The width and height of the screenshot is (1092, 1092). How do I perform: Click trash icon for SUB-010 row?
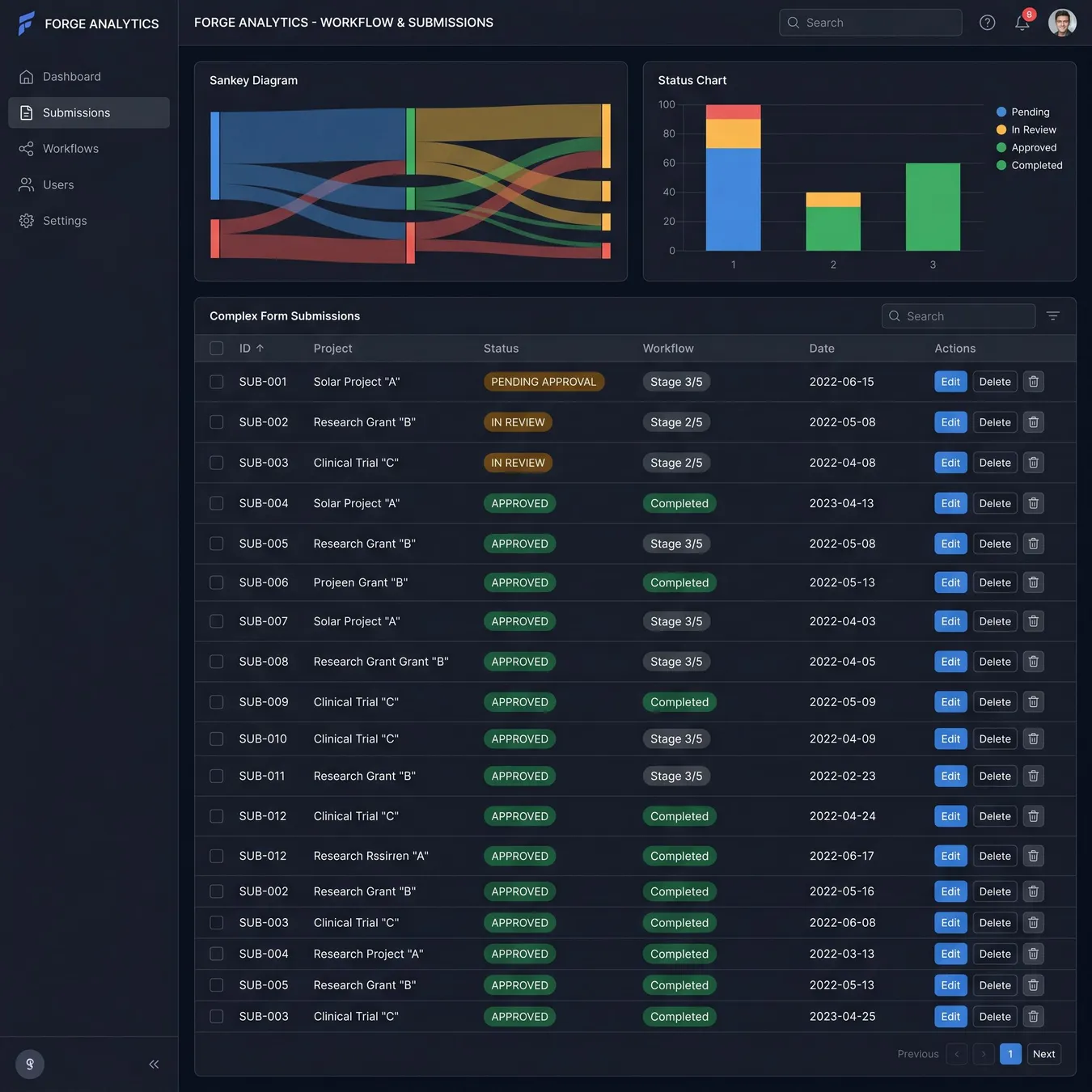[1033, 739]
